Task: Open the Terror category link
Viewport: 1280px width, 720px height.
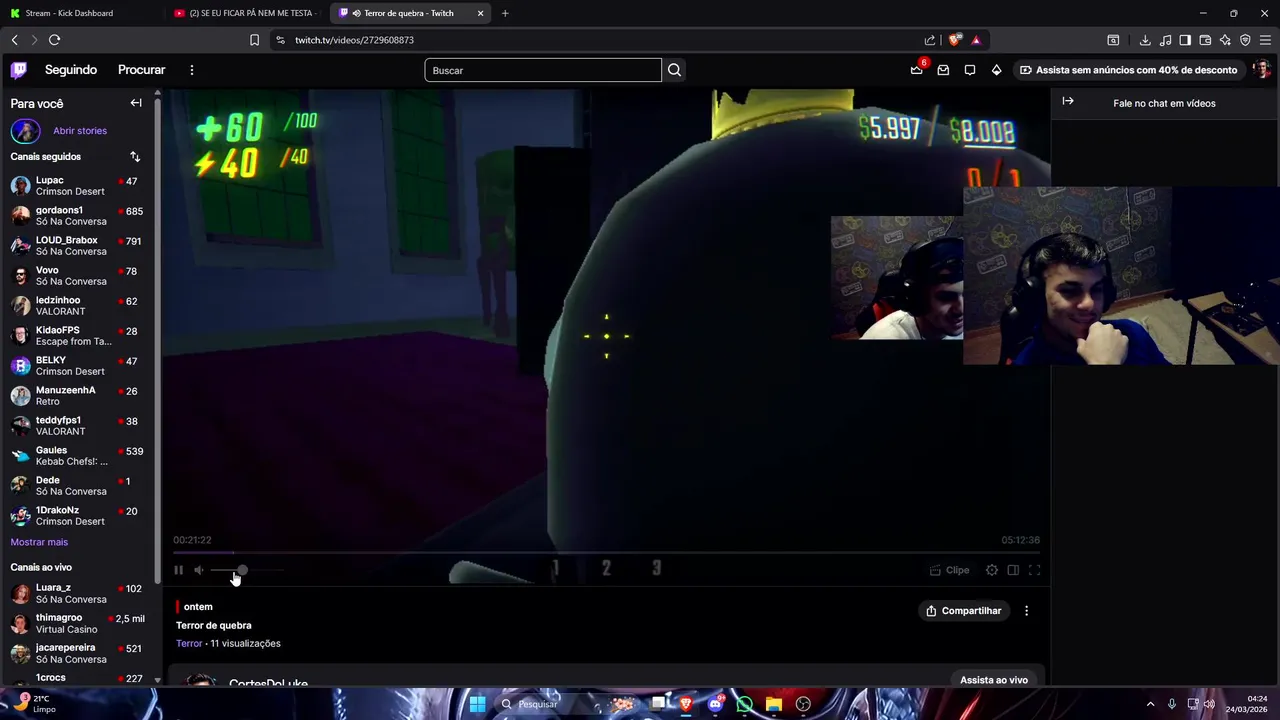Action: tap(189, 644)
